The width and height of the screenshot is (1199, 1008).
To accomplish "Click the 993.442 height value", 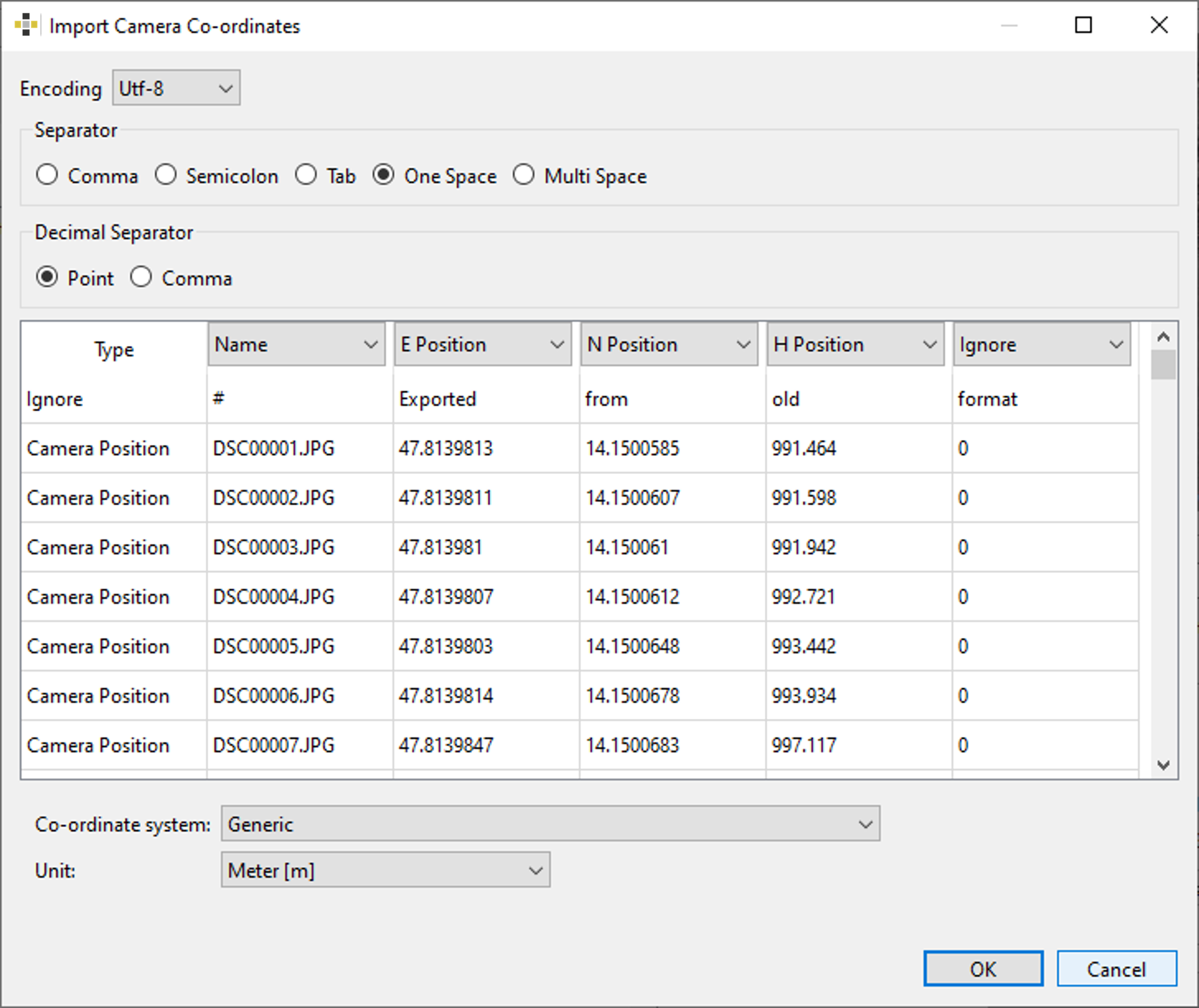I will click(859, 646).
